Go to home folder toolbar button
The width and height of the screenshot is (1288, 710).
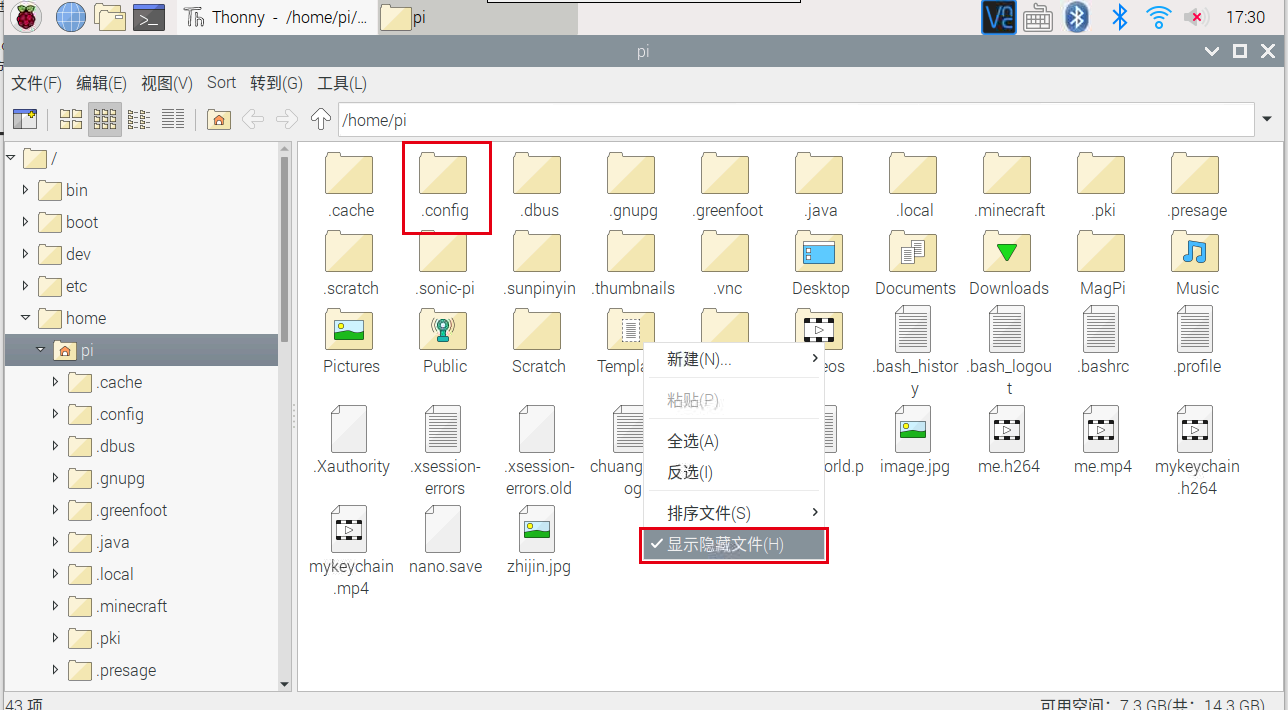219,120
